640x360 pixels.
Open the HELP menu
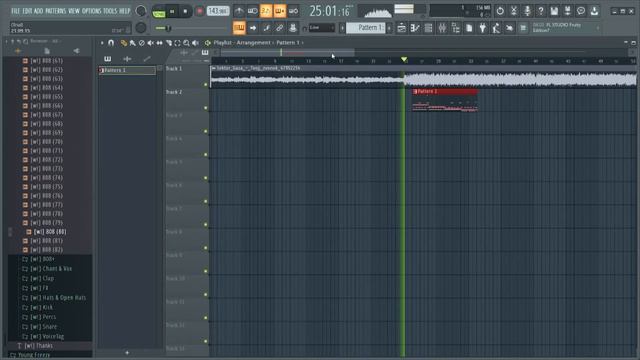click(x=124, y=11)
